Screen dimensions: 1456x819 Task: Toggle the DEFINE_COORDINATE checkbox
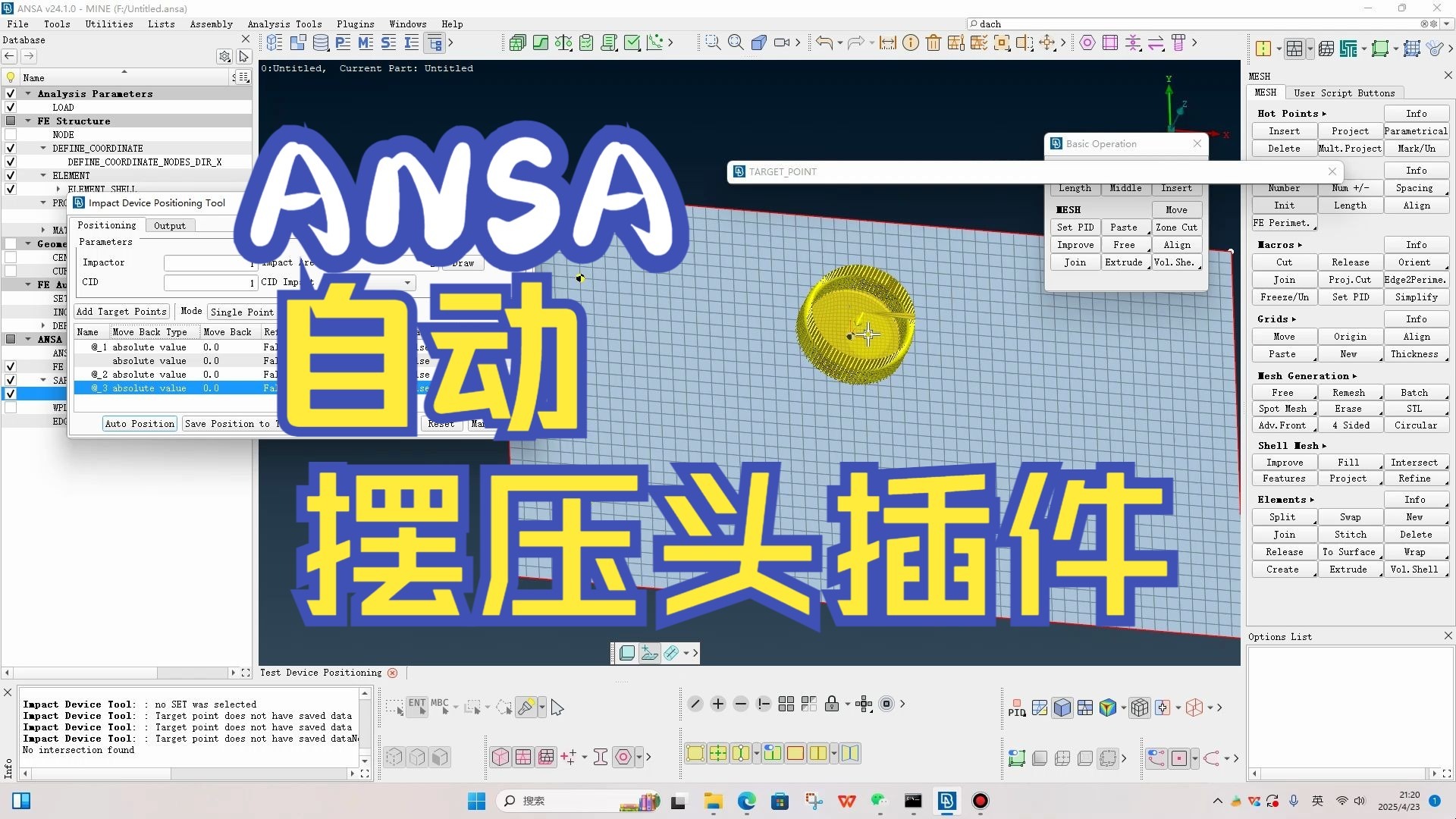(11, 149)
